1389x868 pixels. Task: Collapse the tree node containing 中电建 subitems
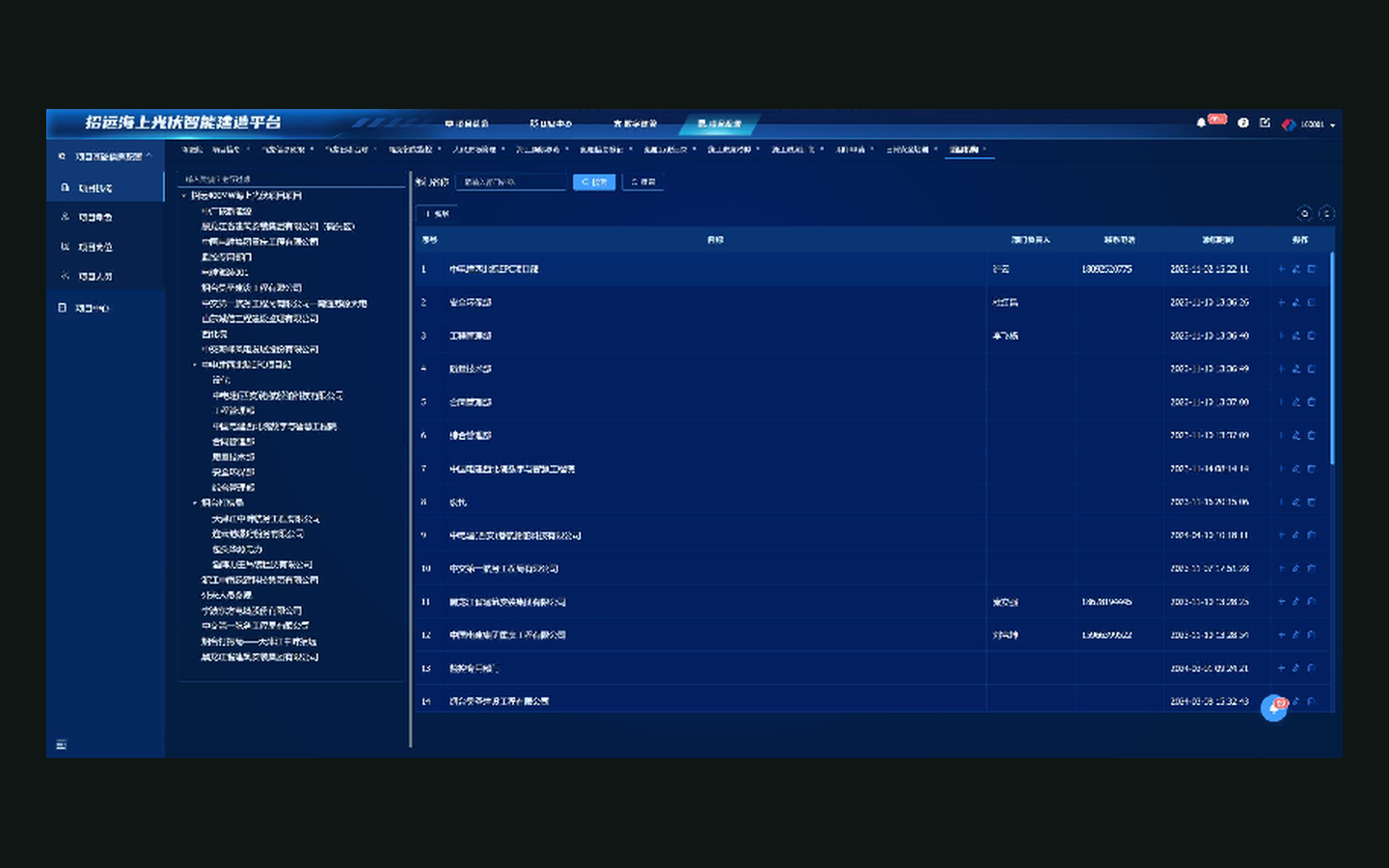pyautogui.click(x=195, y=366)
